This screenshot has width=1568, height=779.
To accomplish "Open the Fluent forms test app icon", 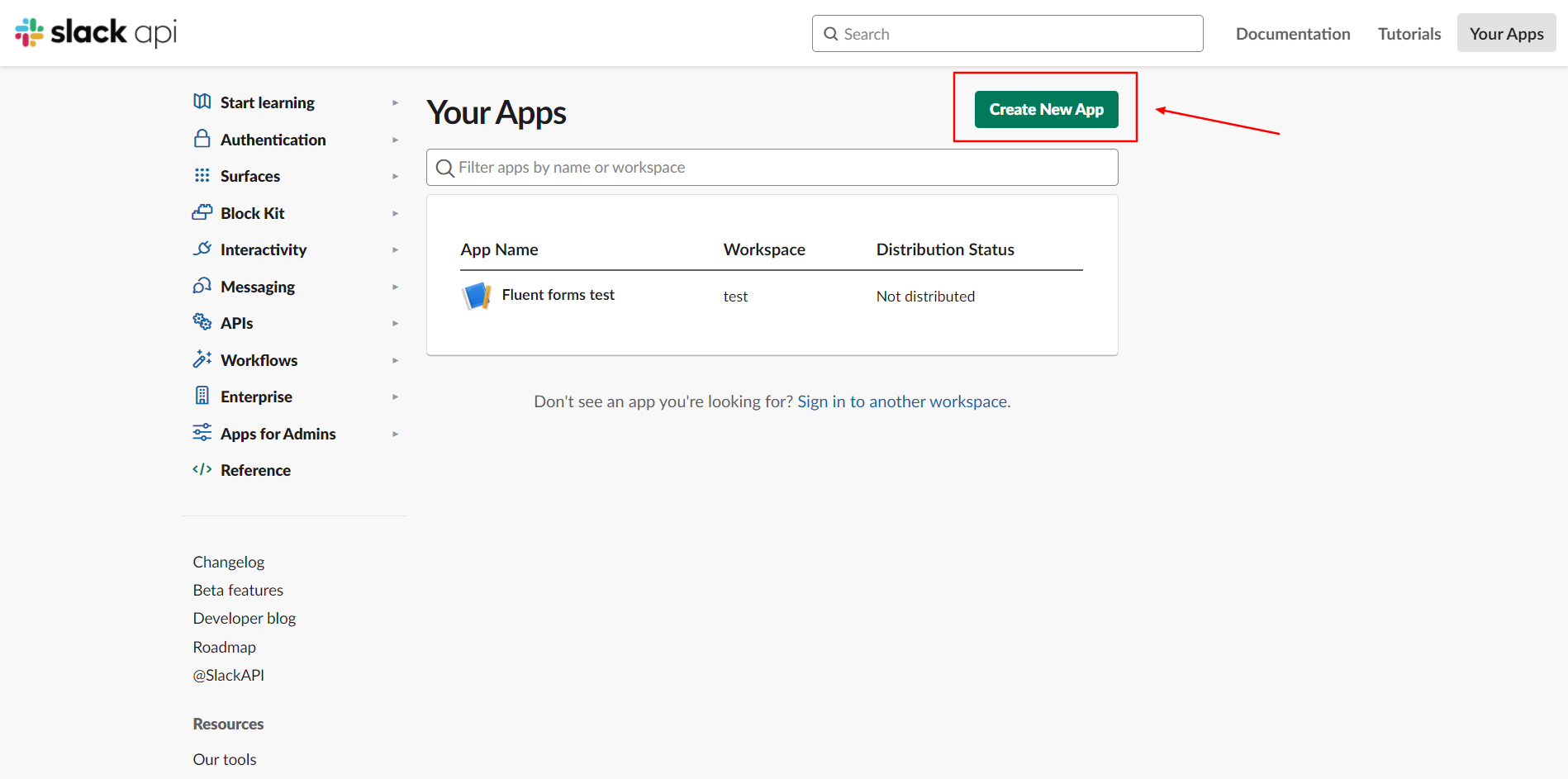I will coord(476,295).
